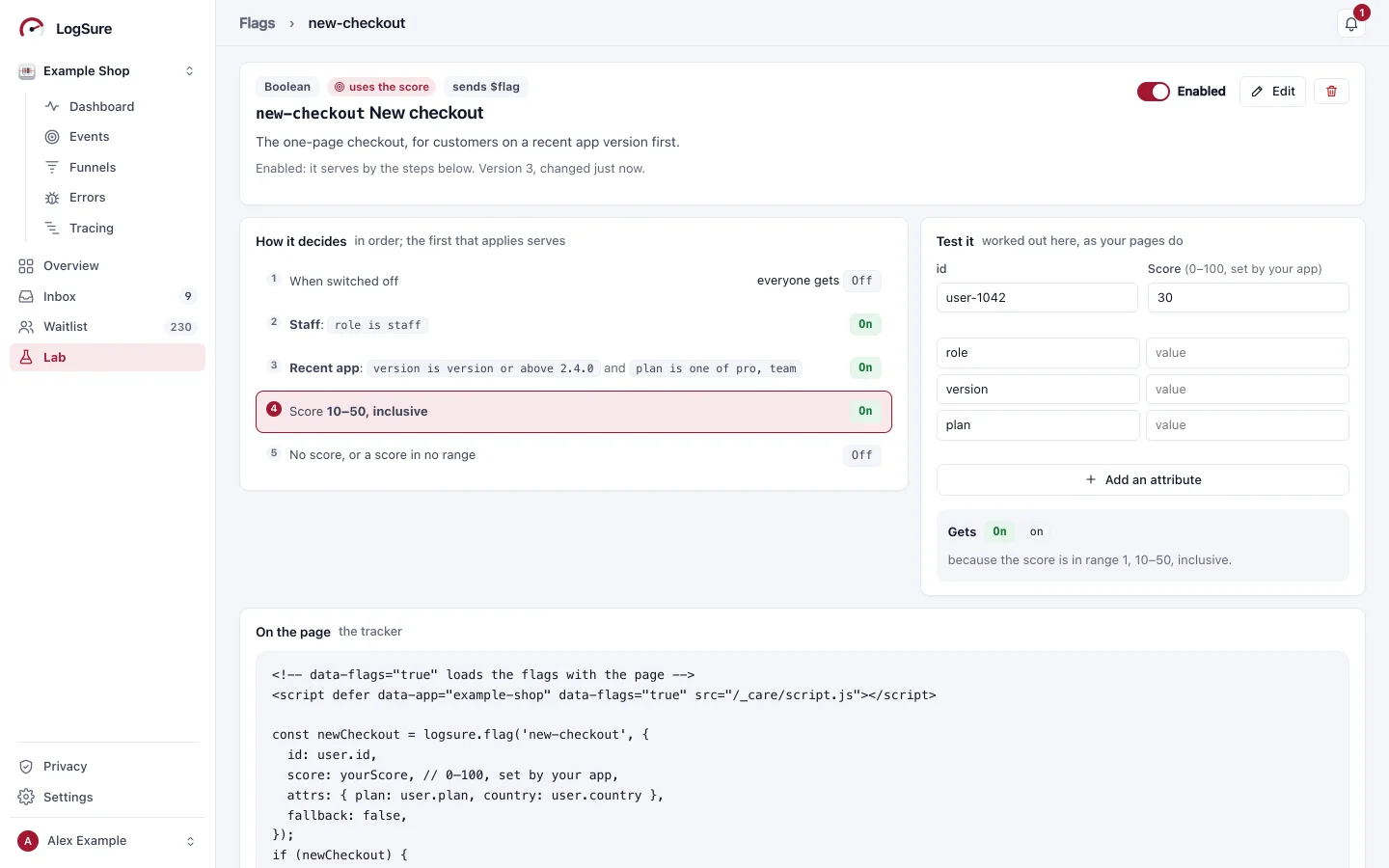This screenshot has width=1389, height=868.
Task: Click the 'sends $flag' badge
Action: click(486, 87)
